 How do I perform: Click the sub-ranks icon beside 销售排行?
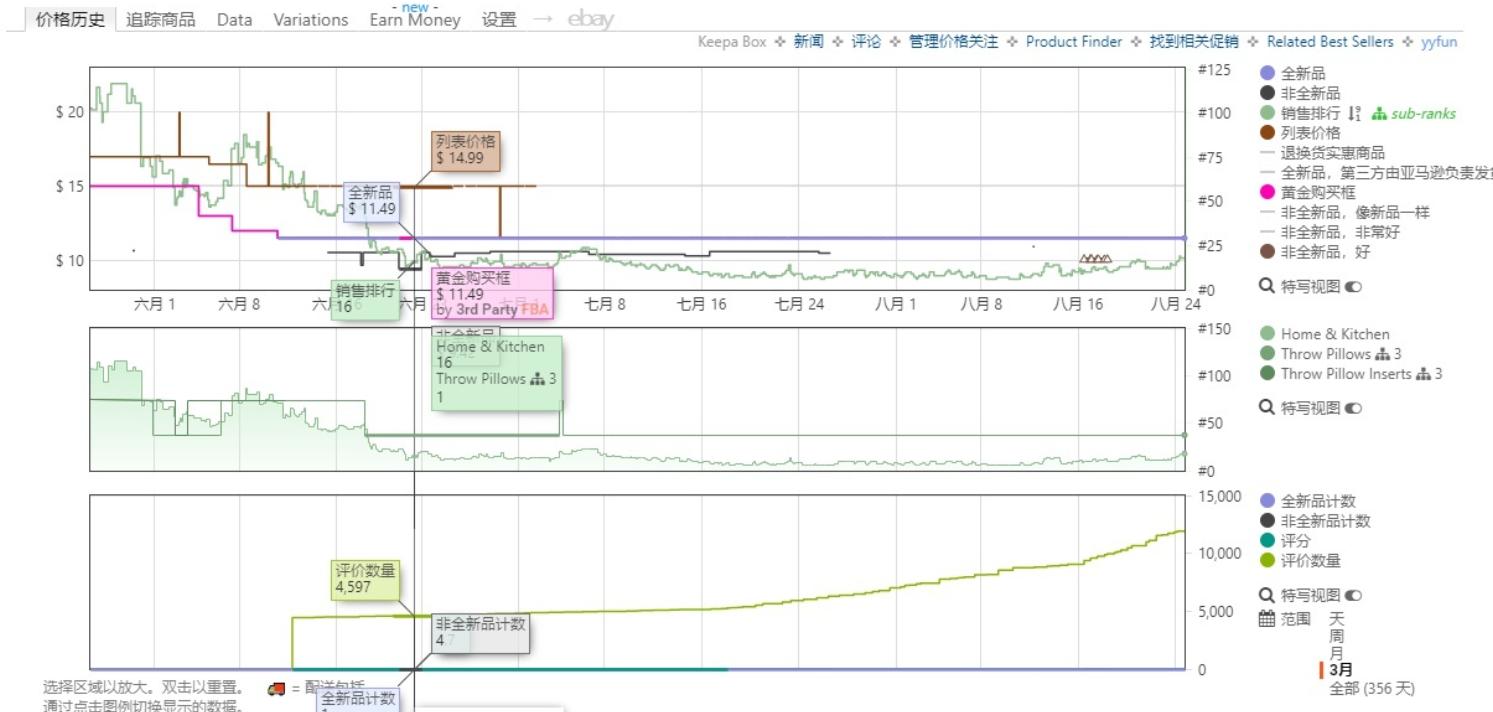pos(1379,113)
